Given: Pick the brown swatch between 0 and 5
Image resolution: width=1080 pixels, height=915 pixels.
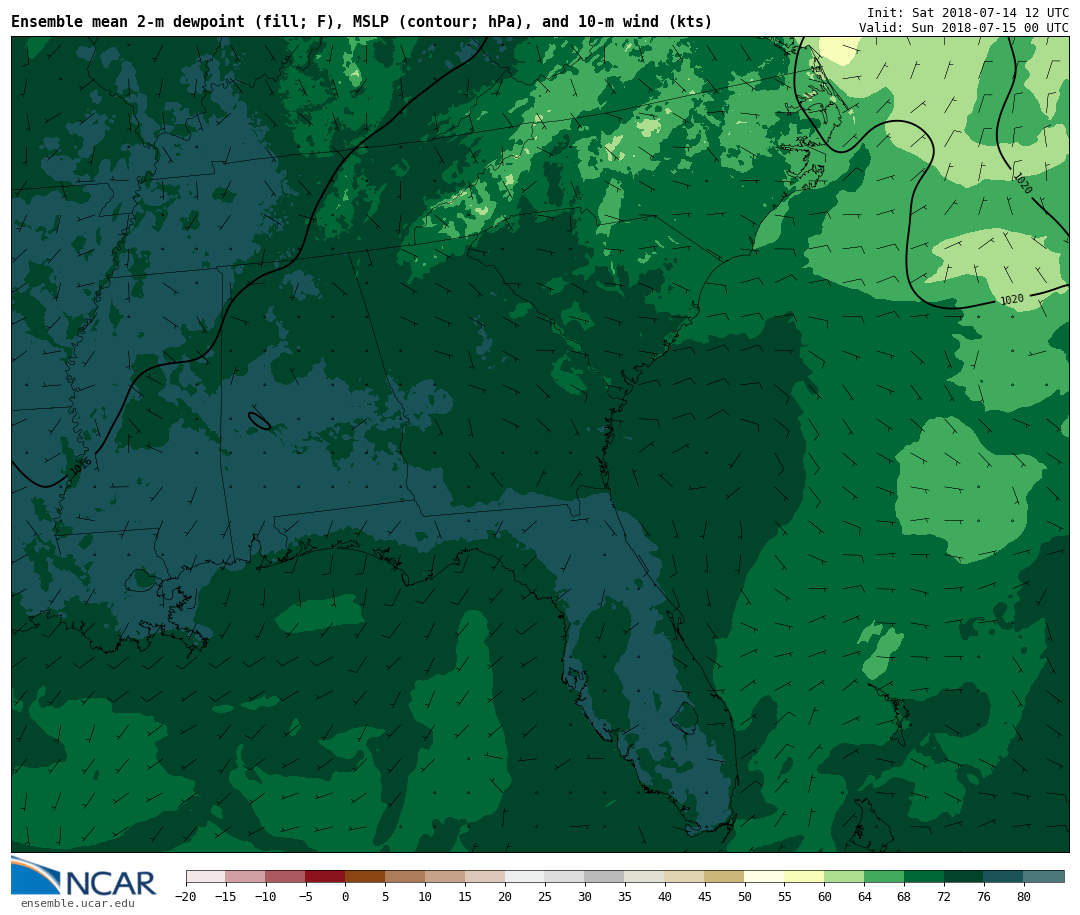Looking at the screenshot, I should pos(365,876).
